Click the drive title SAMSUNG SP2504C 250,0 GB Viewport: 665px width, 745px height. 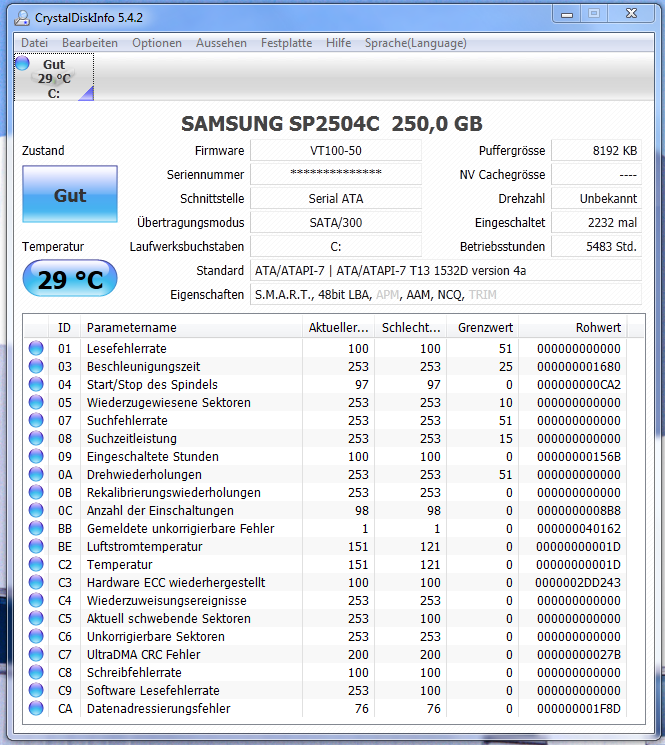[x=332, y=124]
